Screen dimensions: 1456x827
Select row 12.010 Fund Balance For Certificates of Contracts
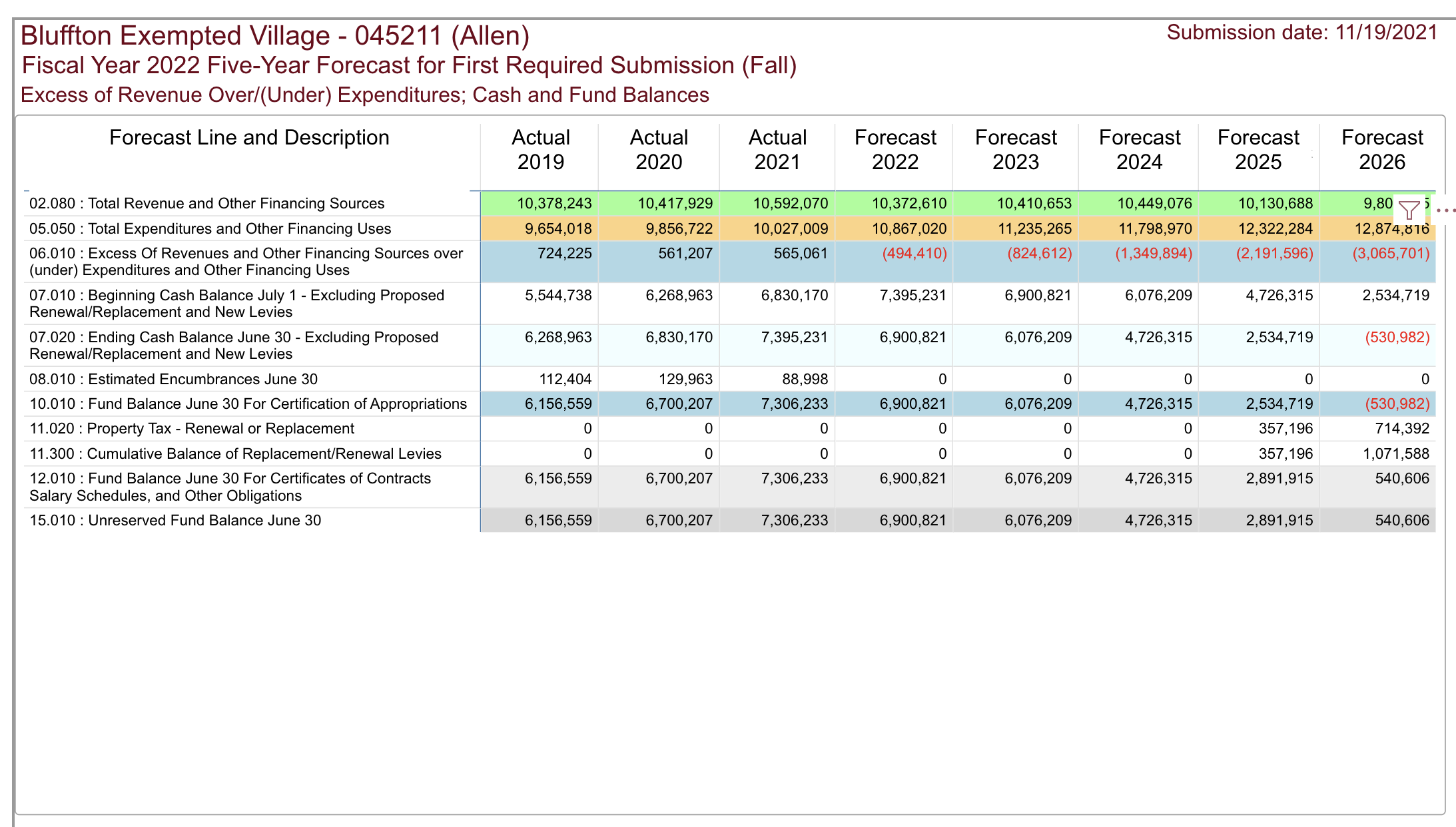coord(230,487)
